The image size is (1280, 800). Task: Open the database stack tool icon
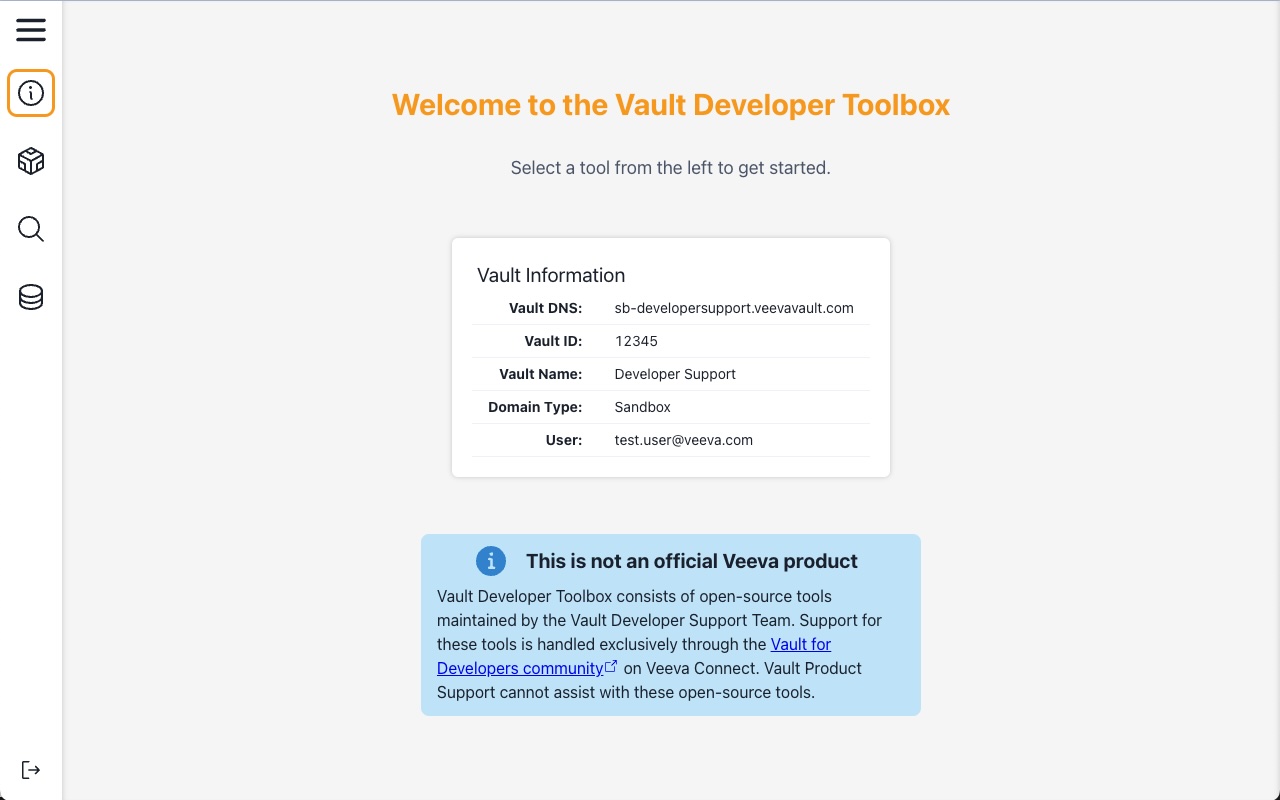(31, 297)
